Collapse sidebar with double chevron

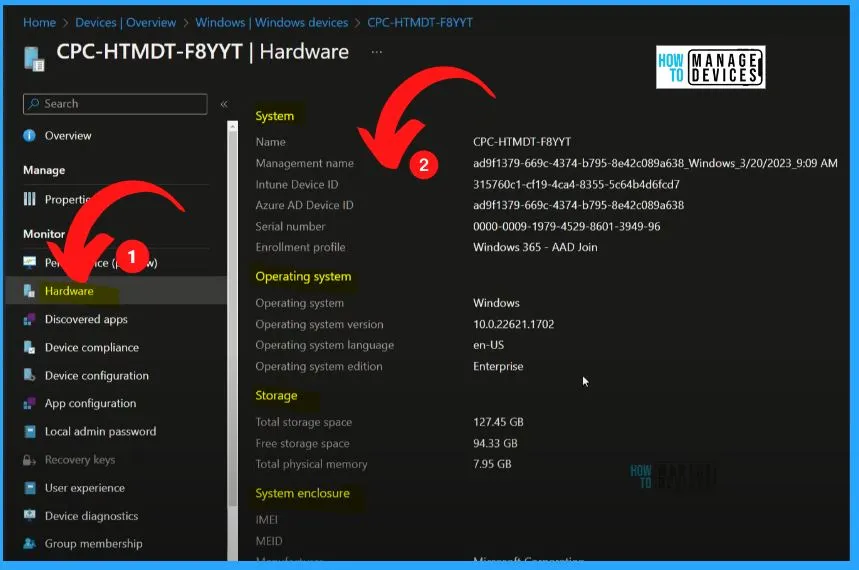[x=224, y=104]
